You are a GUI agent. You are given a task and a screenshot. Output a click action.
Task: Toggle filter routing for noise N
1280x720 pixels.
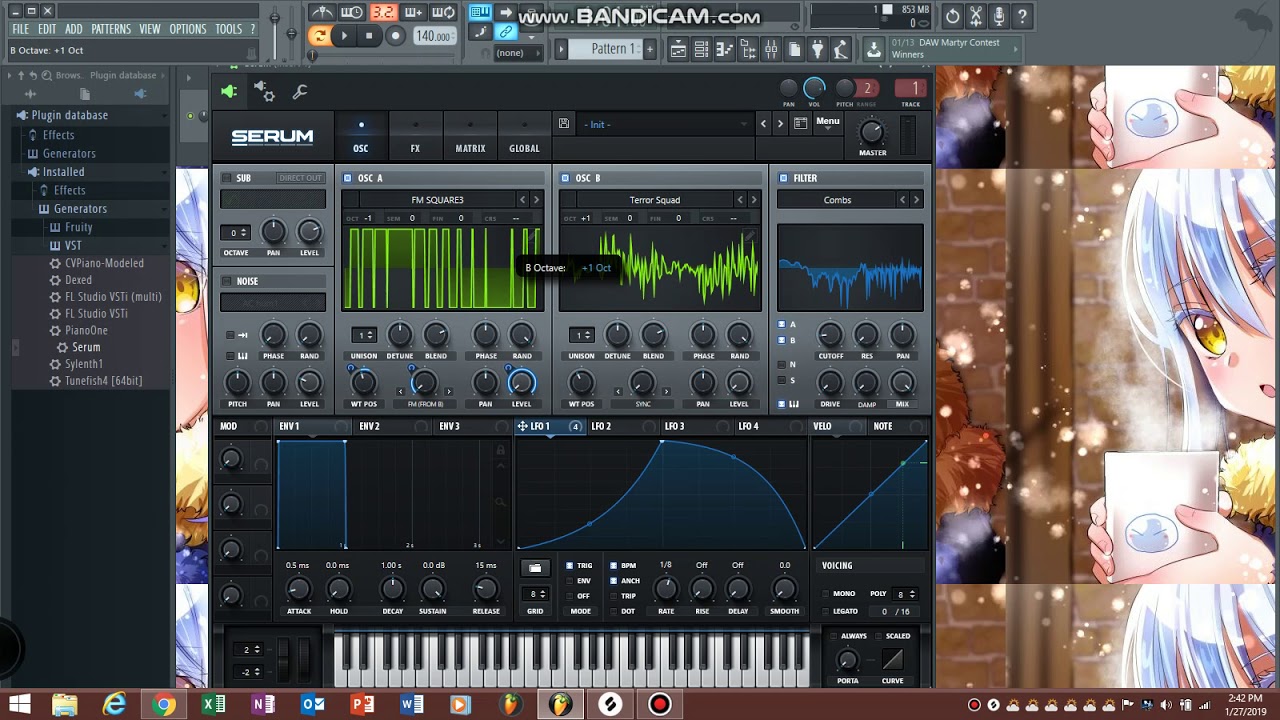[x=782, y=365]
